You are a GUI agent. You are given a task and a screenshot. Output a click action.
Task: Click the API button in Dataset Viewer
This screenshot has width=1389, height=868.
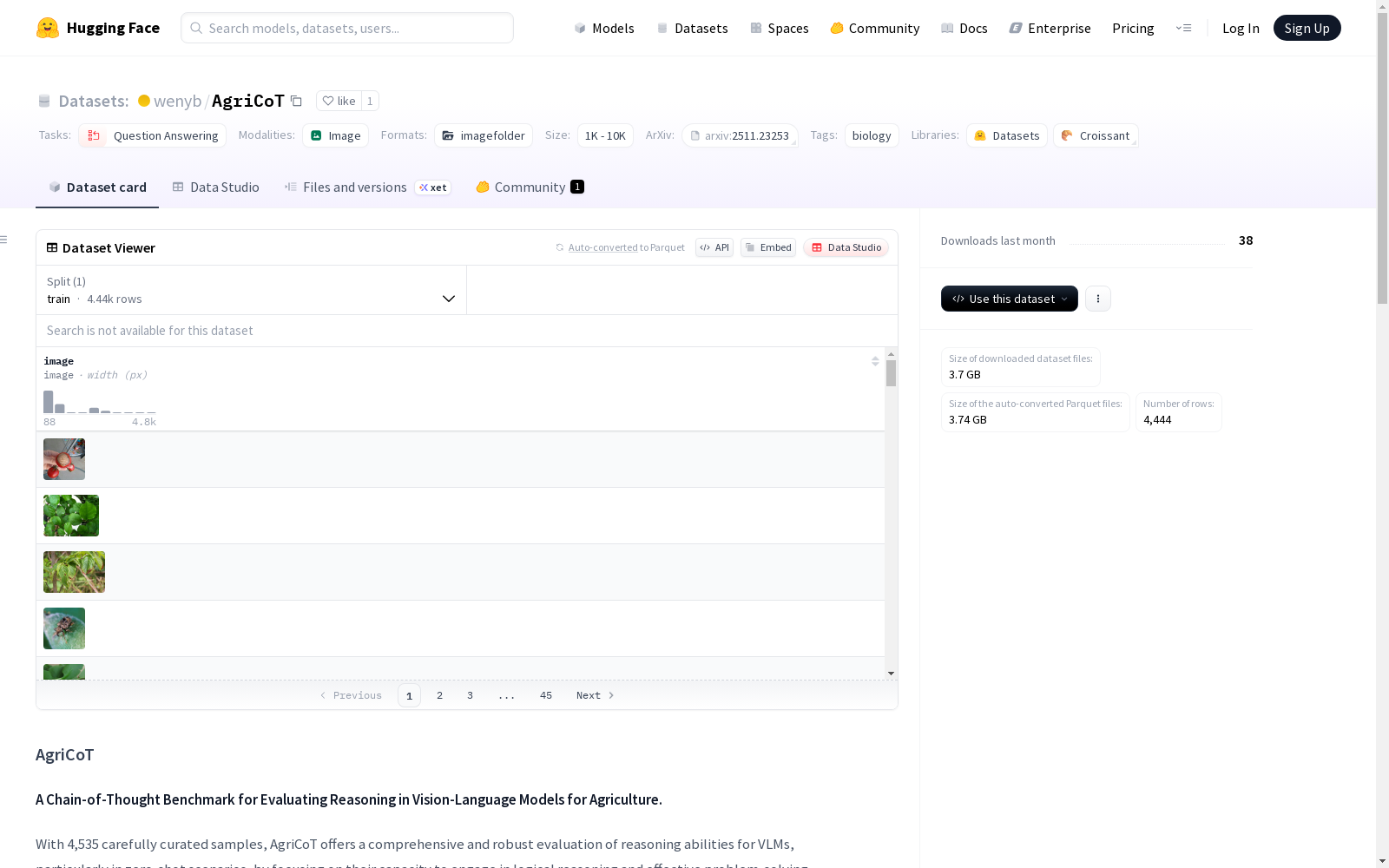(x=714, y=247)
